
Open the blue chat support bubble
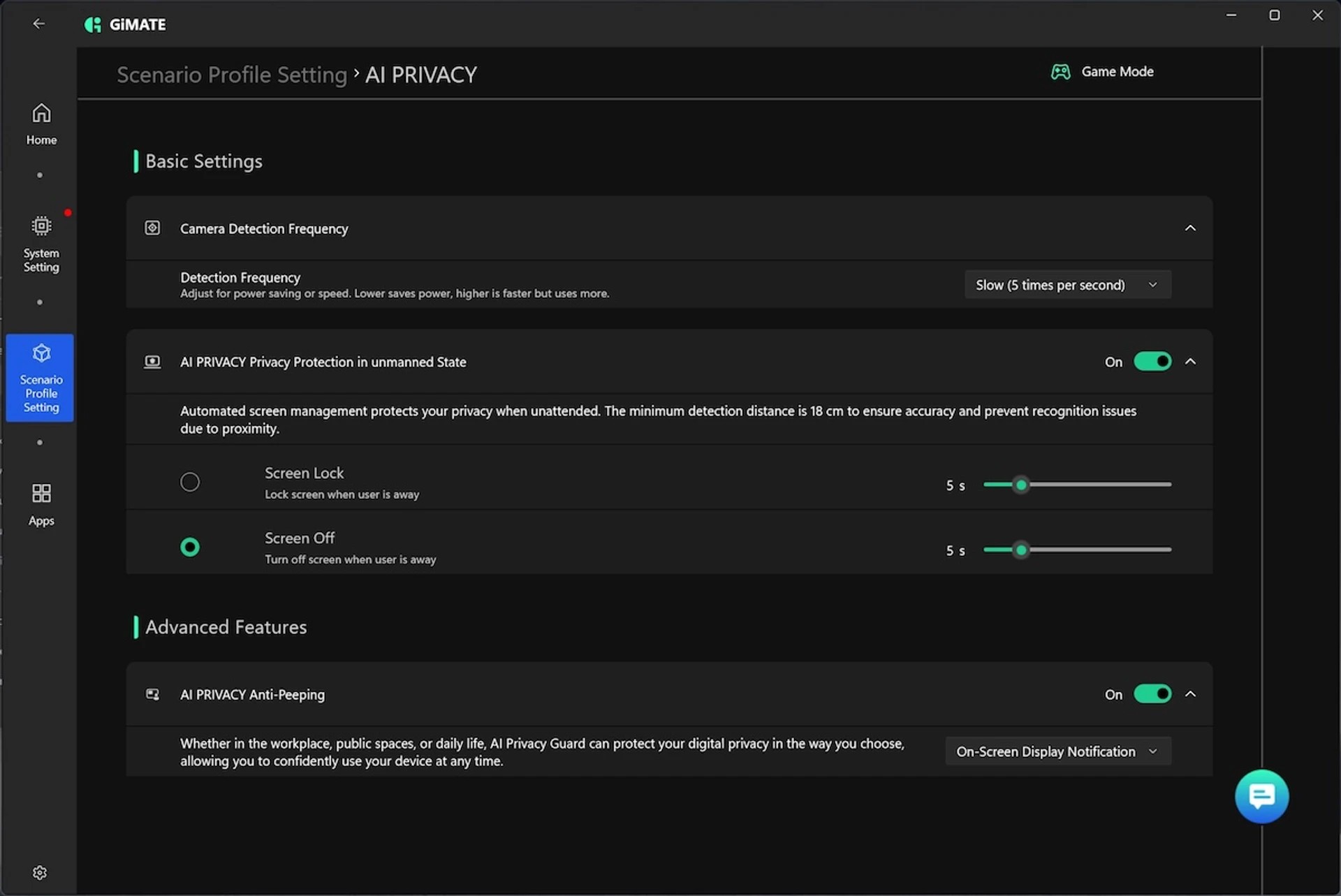click(x=1261, y=795)
